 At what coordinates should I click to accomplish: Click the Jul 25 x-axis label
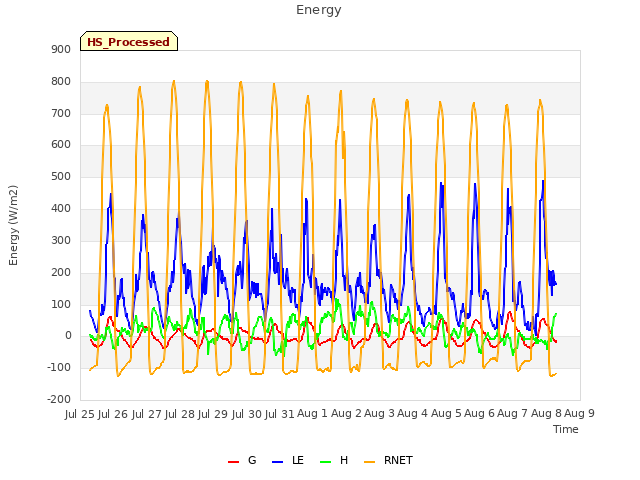pyautogui.click(x=80, y=414)
